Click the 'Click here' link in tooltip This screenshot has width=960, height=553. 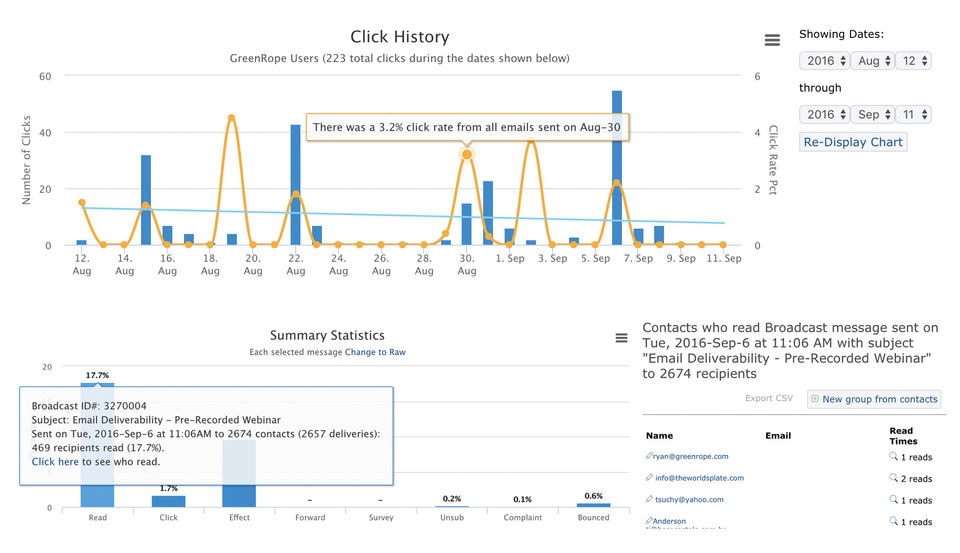55,462
